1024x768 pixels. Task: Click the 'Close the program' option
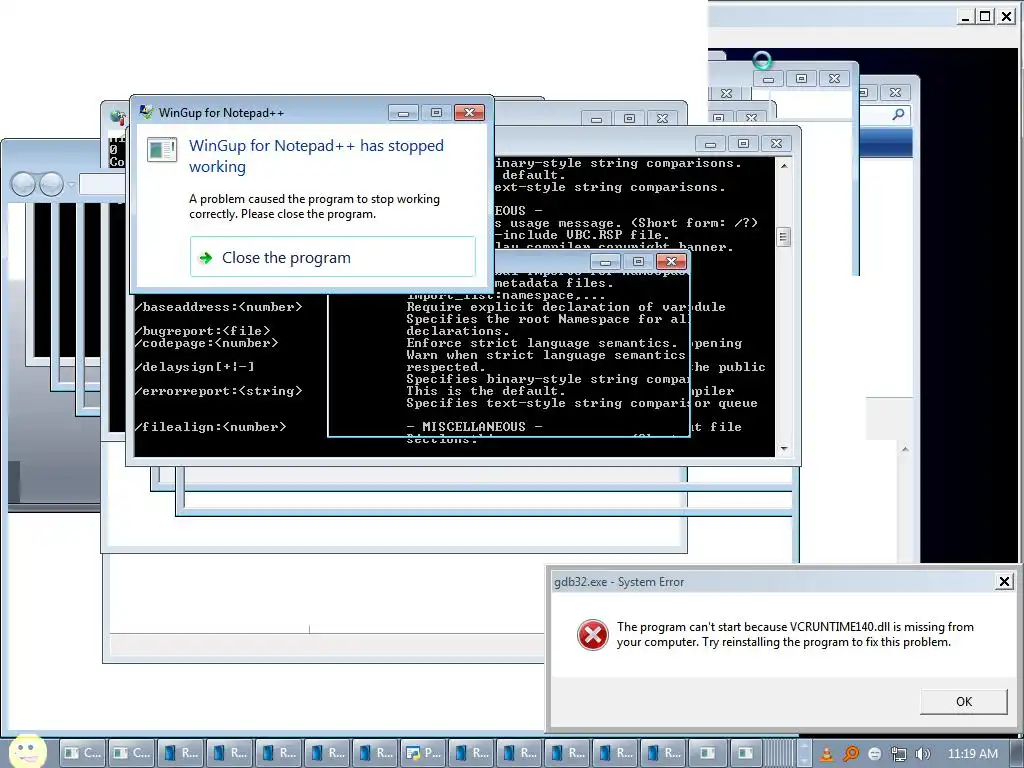click(332, 257)
